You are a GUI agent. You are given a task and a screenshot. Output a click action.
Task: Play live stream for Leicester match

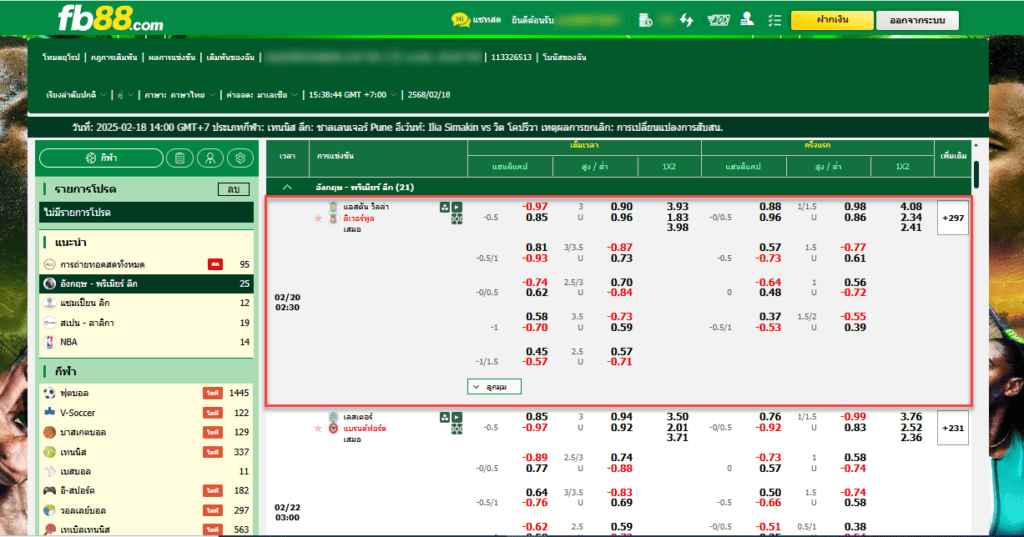pos(456,417)
